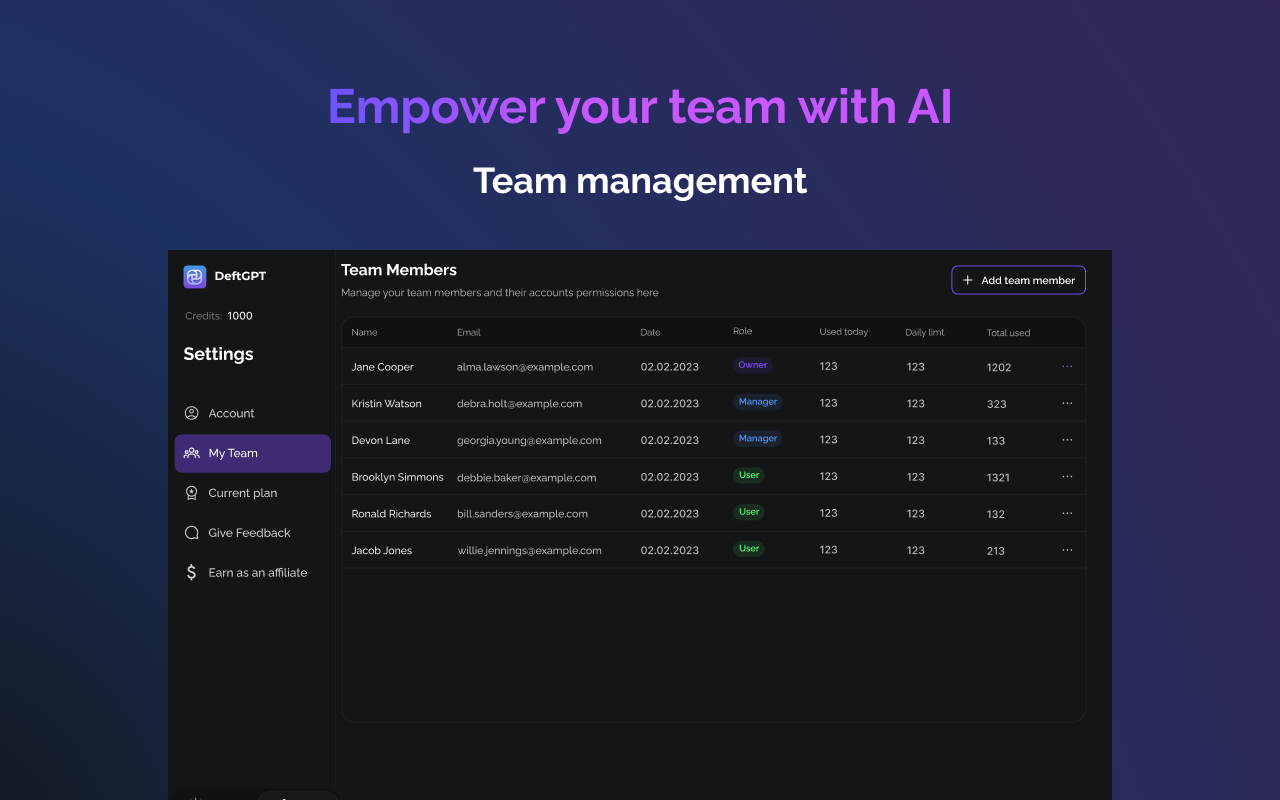Select Jane Cooper's Owner role badge
The width and height of the screenshot is (1280, 800).
(x=752, y=365)
